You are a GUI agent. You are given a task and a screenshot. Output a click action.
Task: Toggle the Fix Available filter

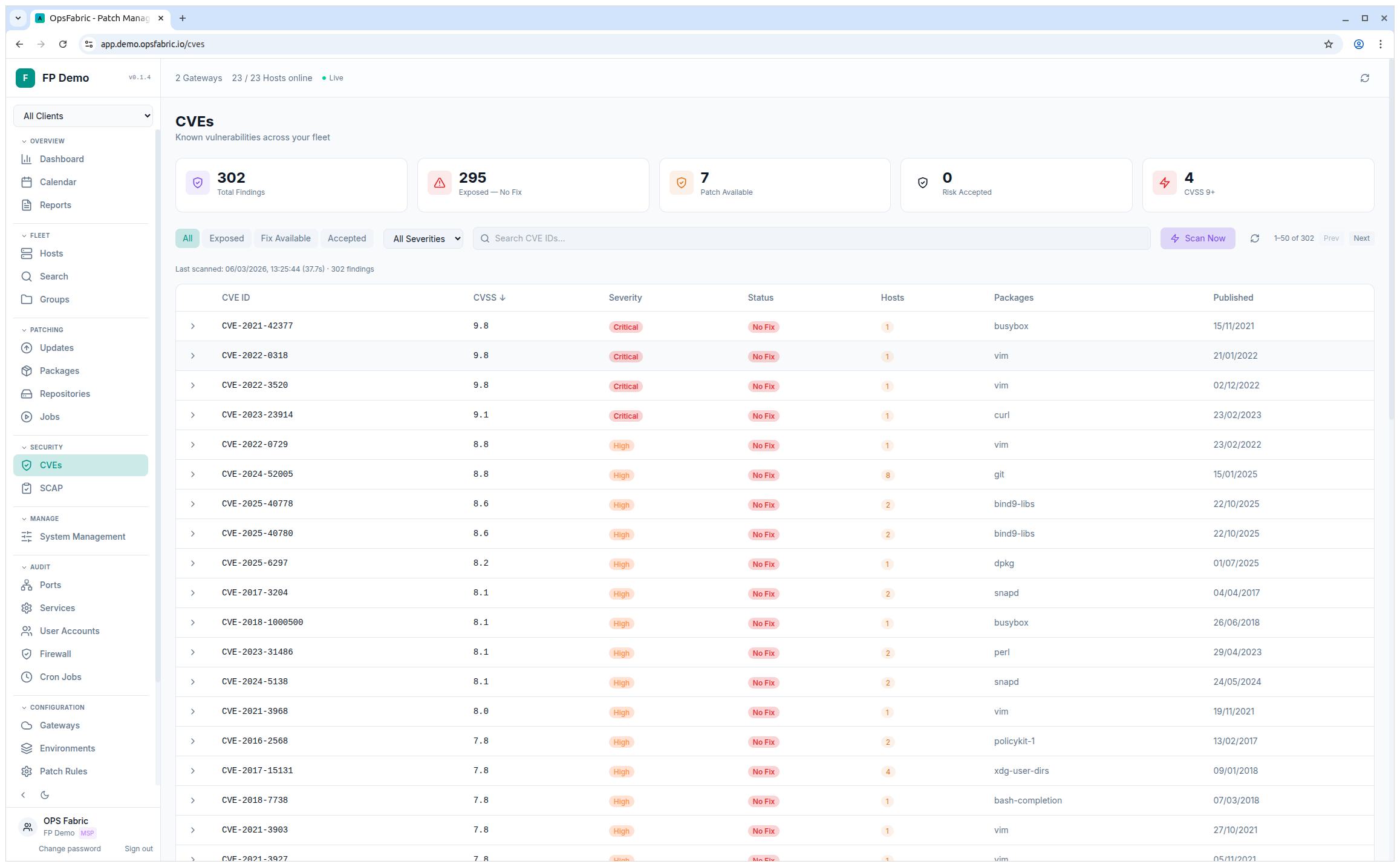click(x=285, y=238)
